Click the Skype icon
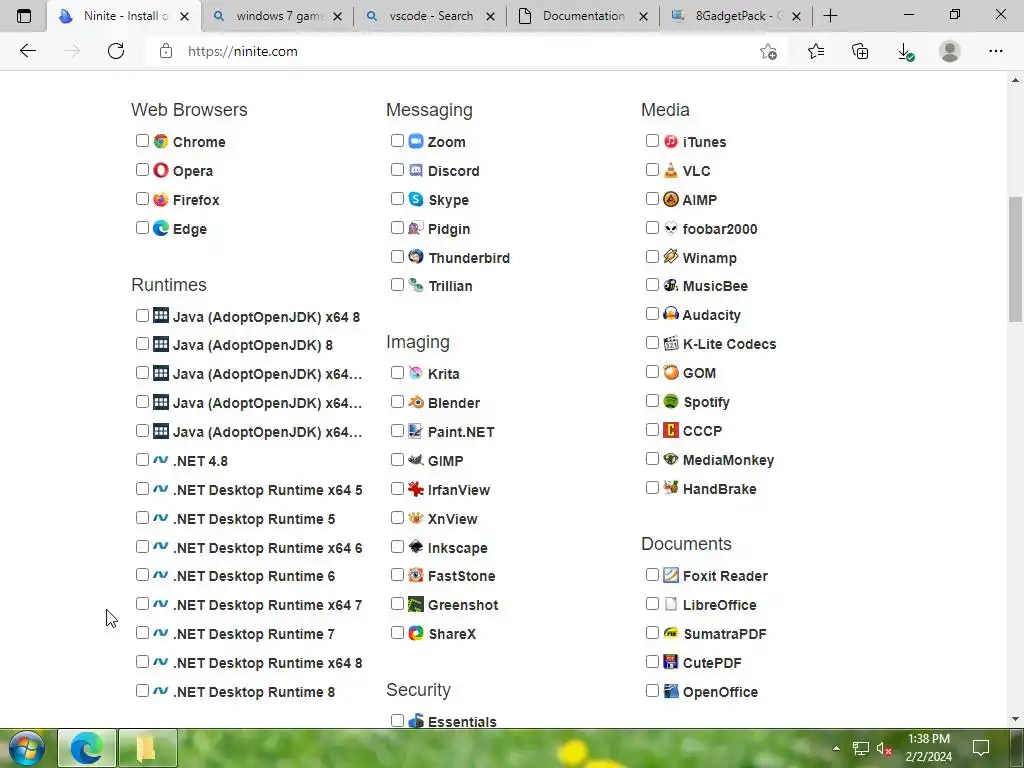This screenshot has width=1024, height=768. pyautogui.click(x=416, y=199)
